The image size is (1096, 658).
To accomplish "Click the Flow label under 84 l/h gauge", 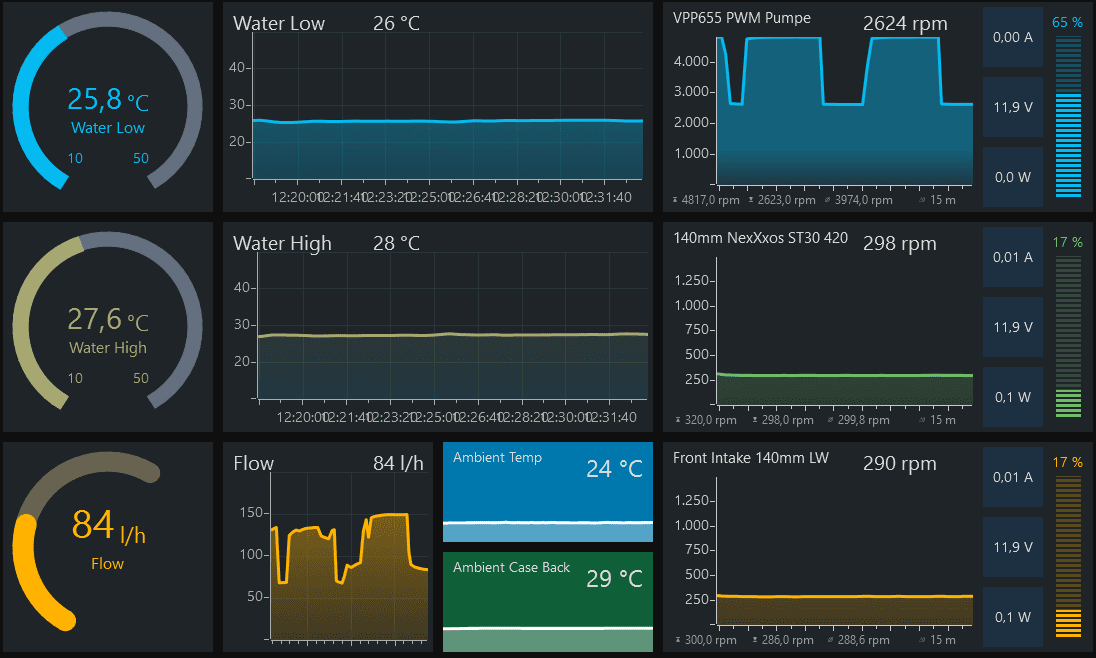I will coord(107,564).
